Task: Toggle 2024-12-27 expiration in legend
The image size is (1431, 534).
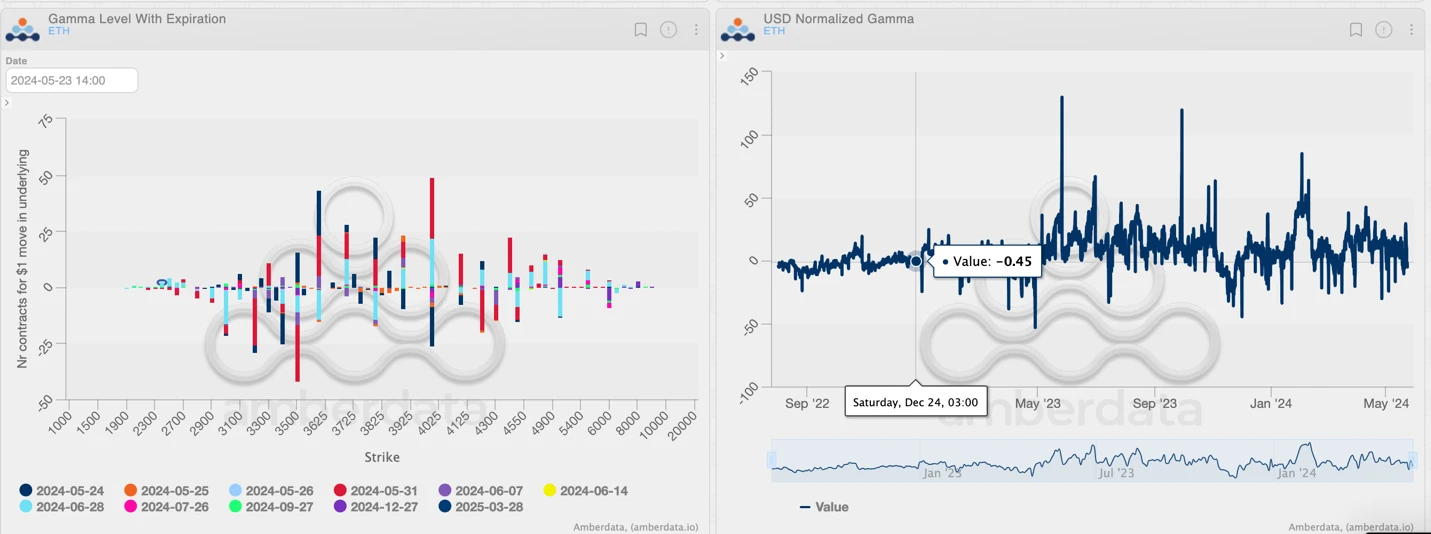Action: (x=376, y=507)
